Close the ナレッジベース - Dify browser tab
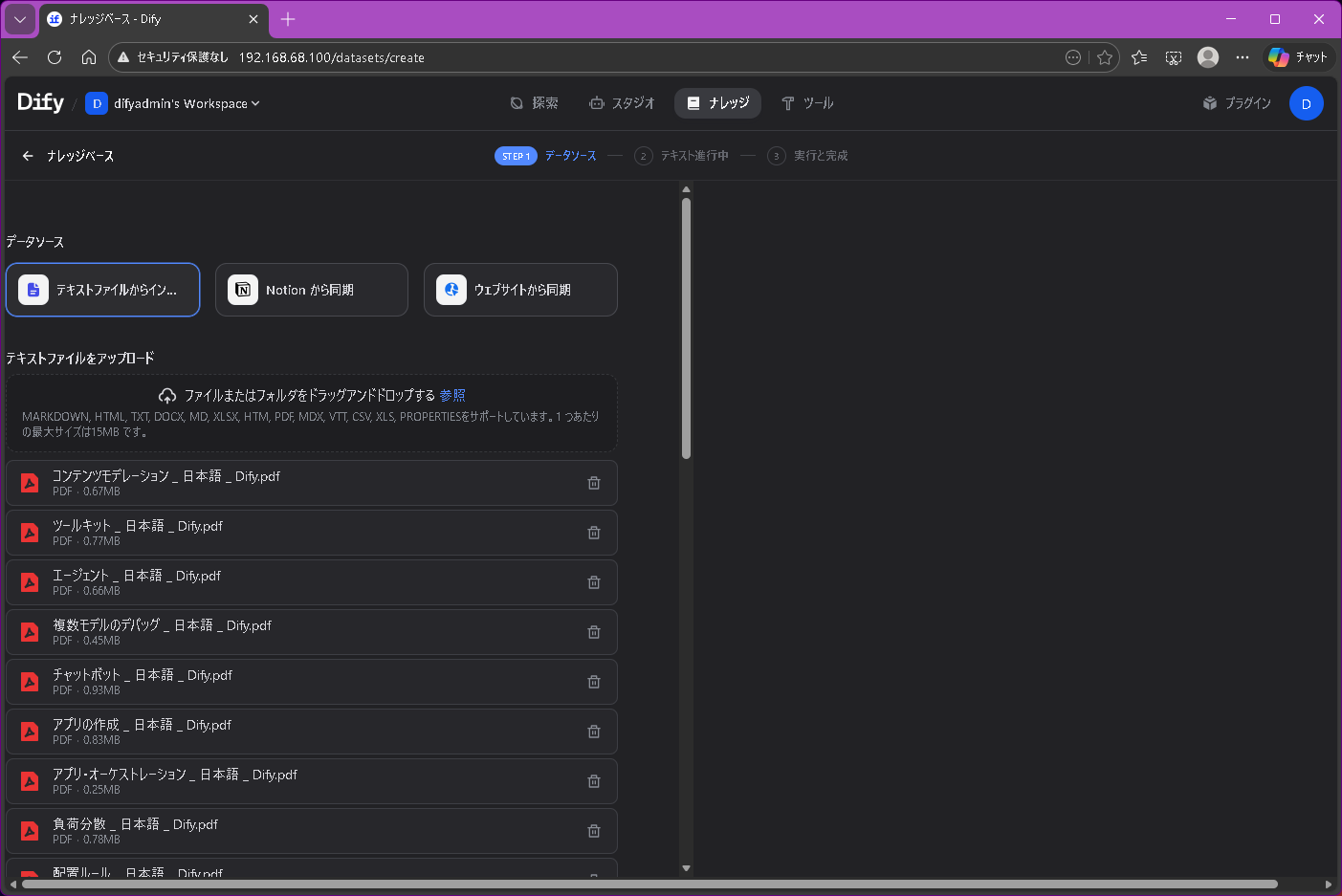Viewport: 1342px width, 896px height. 253,19
